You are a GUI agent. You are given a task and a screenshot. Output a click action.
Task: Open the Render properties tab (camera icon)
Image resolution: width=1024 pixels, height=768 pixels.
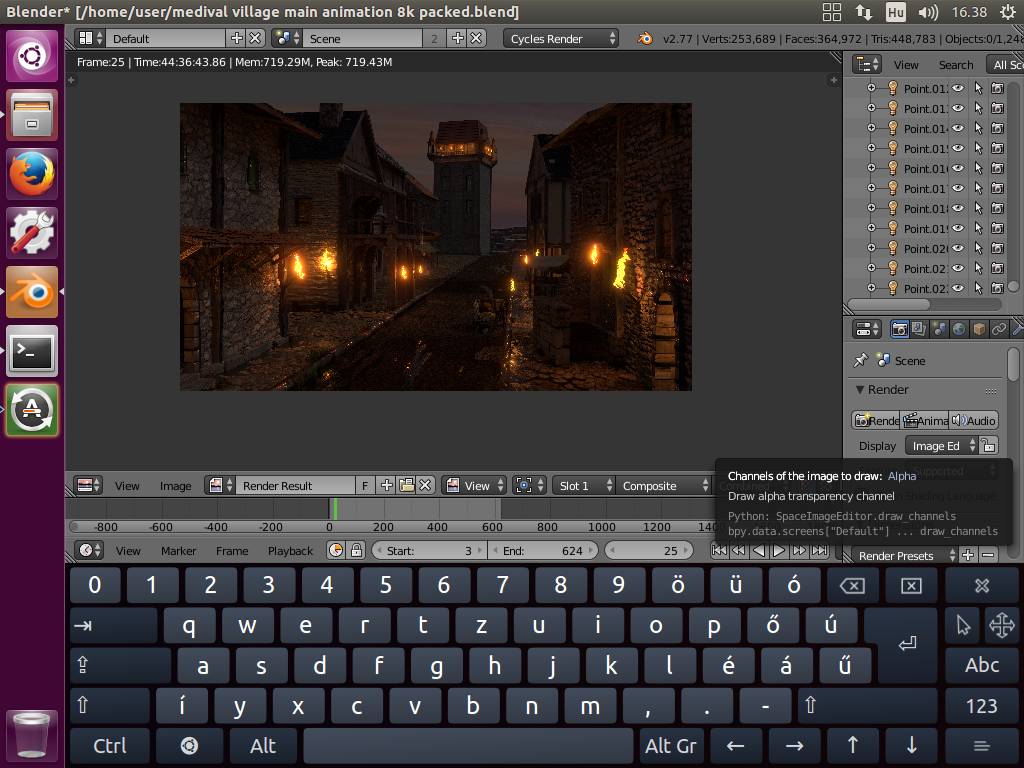(899, 329)
